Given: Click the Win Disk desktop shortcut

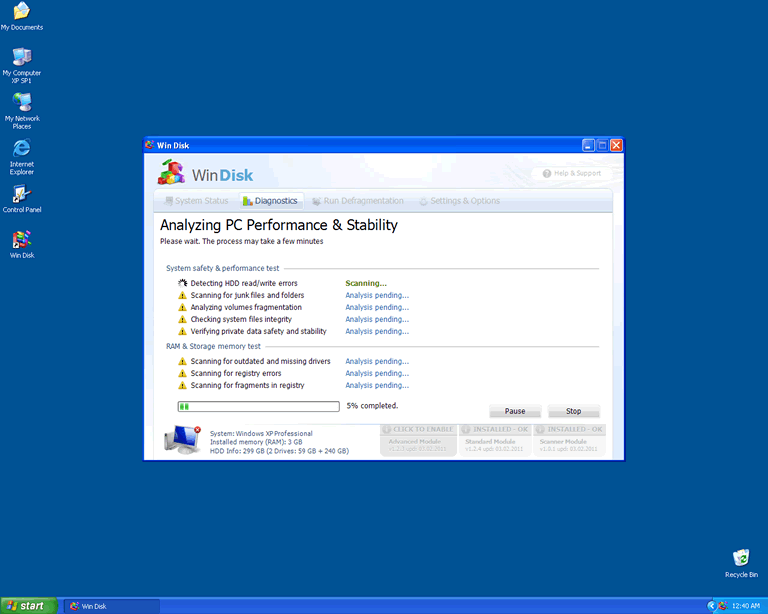Looking at the screenshot, I should pyautogui.click(x=21, y=240).
